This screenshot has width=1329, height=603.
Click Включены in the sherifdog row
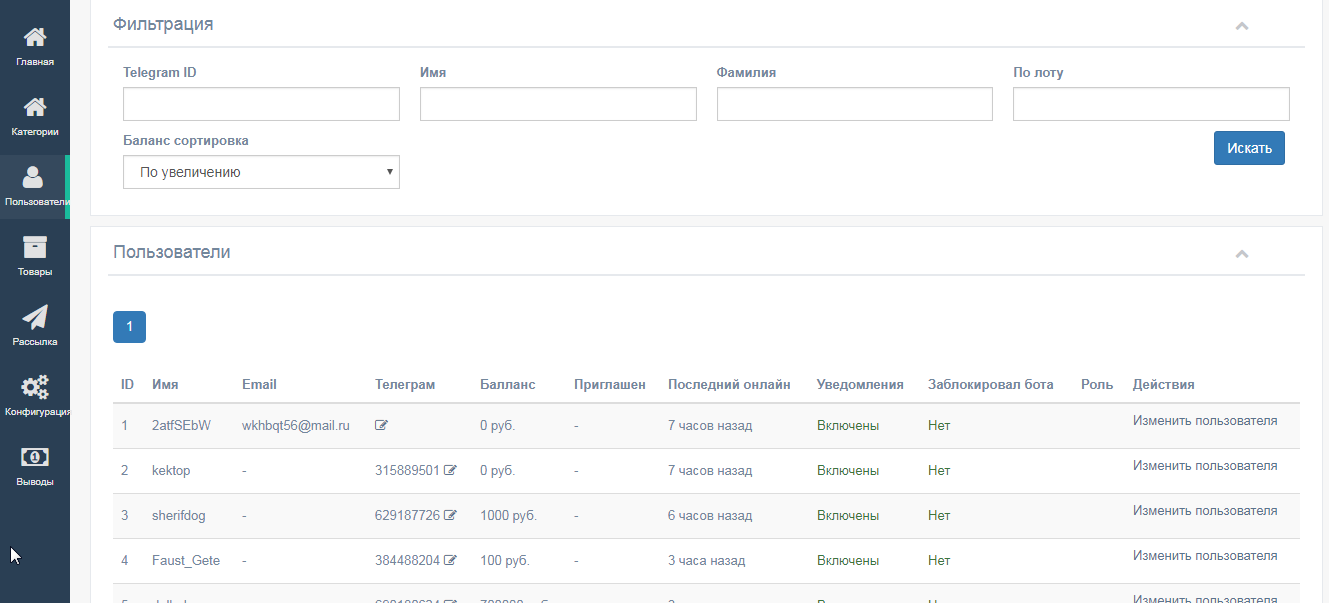point(848,515)
